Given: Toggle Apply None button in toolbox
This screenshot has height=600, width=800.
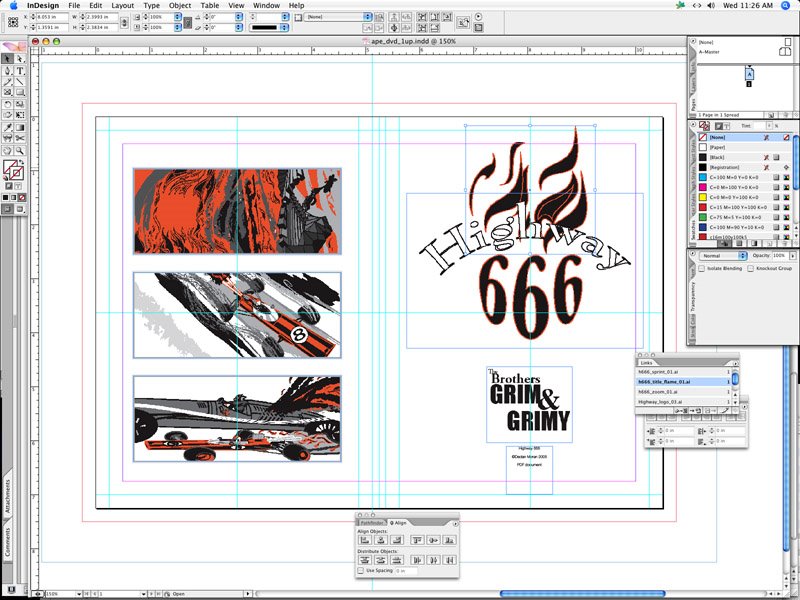Looking at the screenshot, I should 21,197.
